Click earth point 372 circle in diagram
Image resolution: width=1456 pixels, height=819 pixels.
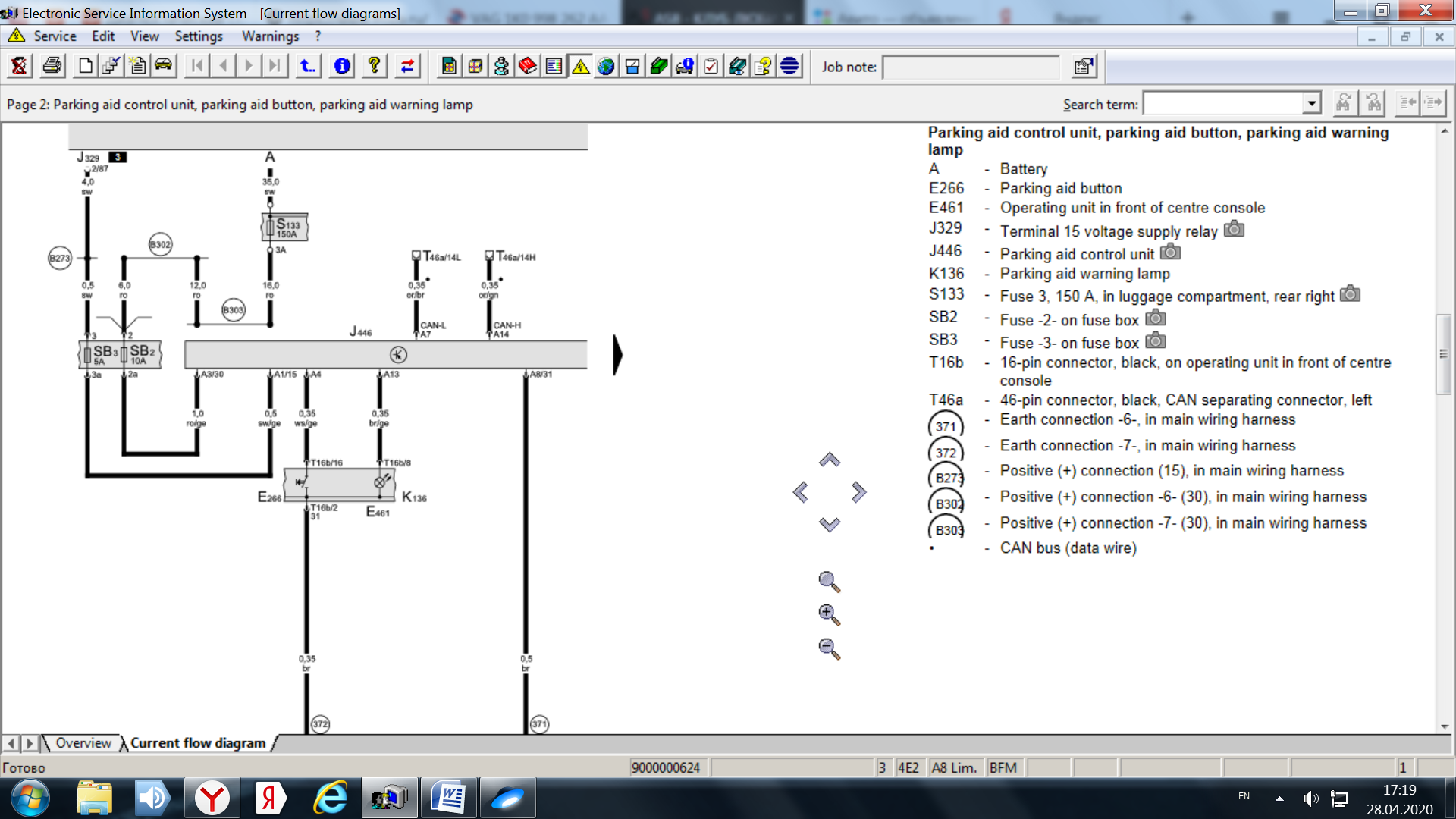320,724
